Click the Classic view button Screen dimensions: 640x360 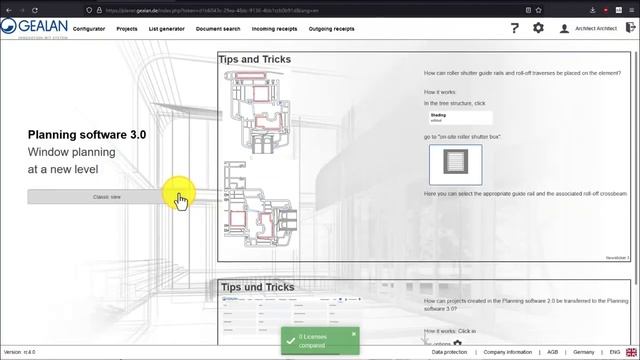(107, 197)
